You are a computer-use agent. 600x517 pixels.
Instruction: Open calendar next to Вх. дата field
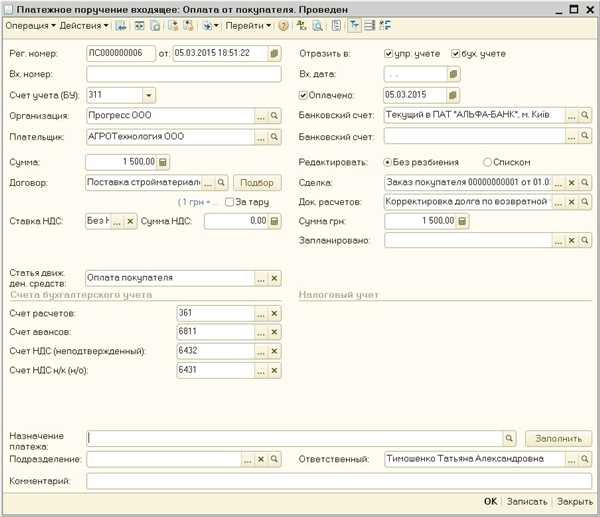453,74
